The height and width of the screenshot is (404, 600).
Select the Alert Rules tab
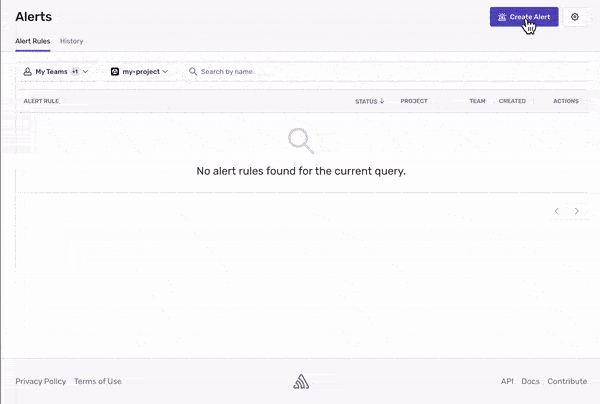(33, 41)
